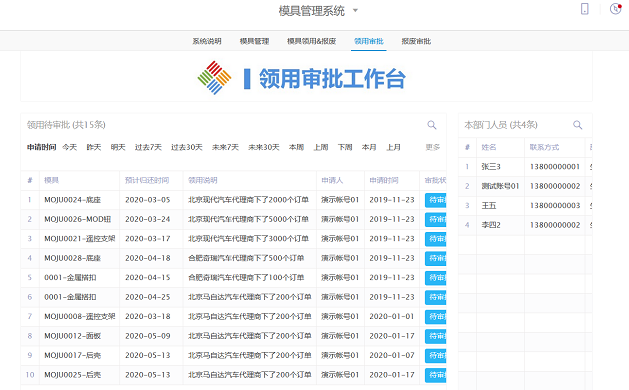The width and height of the screenshot is (629, 390).
Task: Click 待审批 button in row 2020-04-15
Action: pyautogui.click(x=436, y=278)
